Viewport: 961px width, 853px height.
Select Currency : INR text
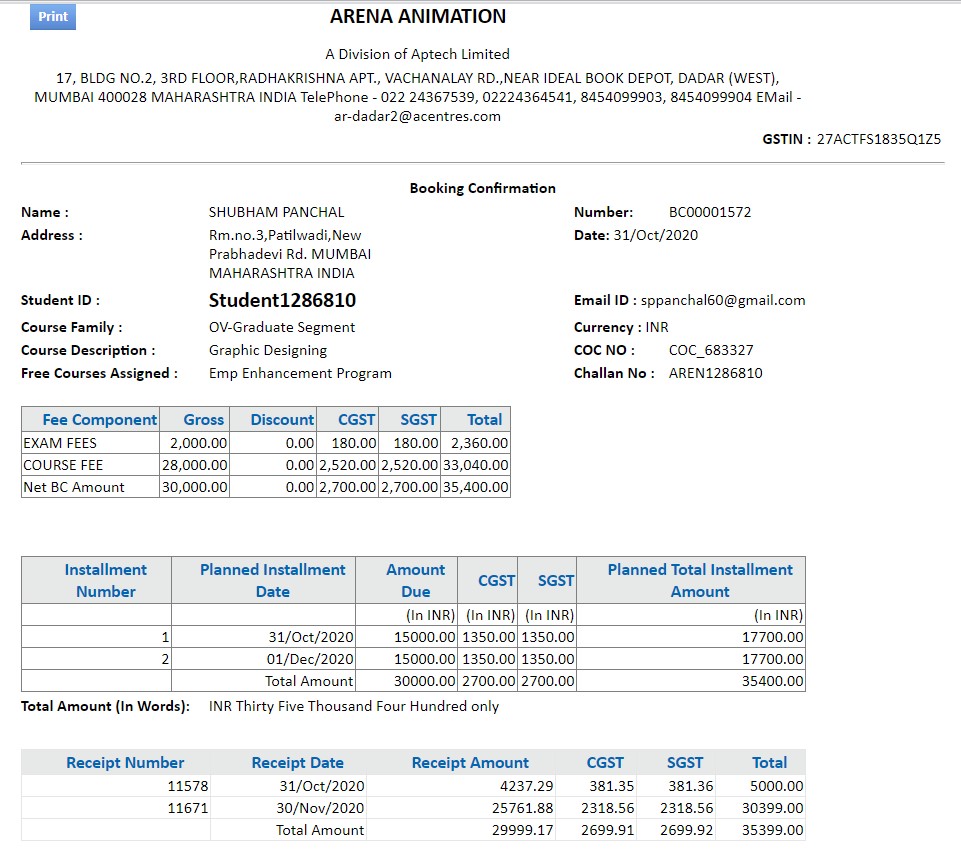[x=621, y=327]
